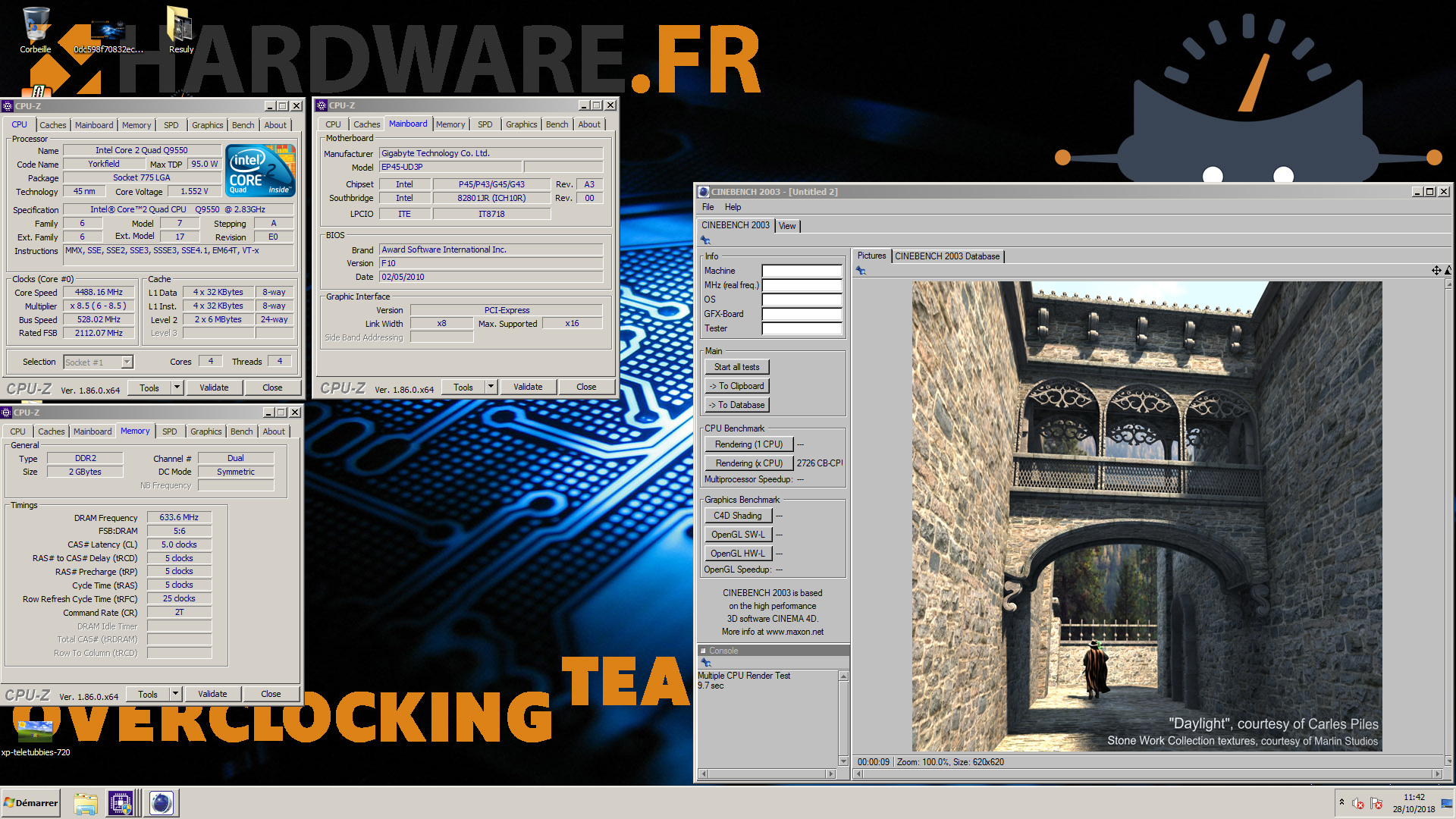
Task: Open Windows Explorer from the taskbar
Action: 86,803
